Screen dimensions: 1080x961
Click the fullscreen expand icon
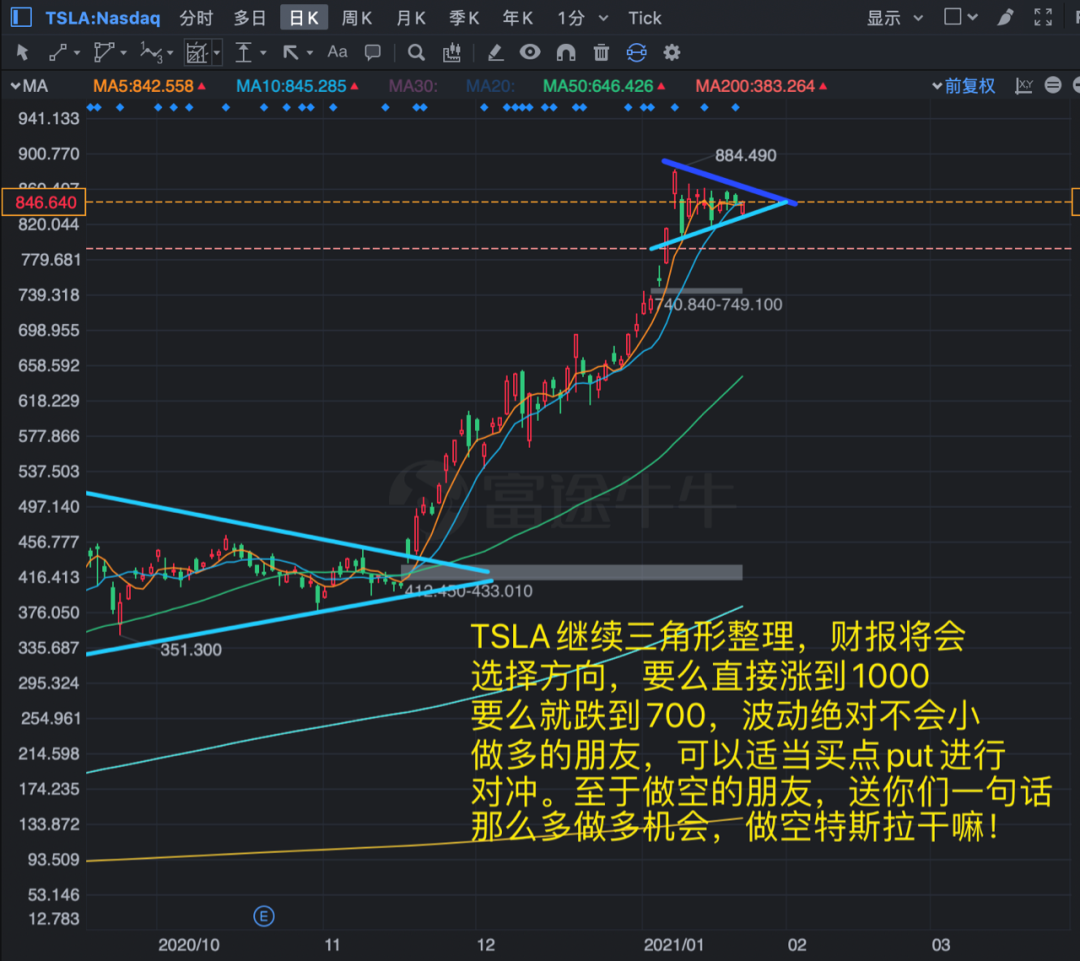[x=1043, y=17]
